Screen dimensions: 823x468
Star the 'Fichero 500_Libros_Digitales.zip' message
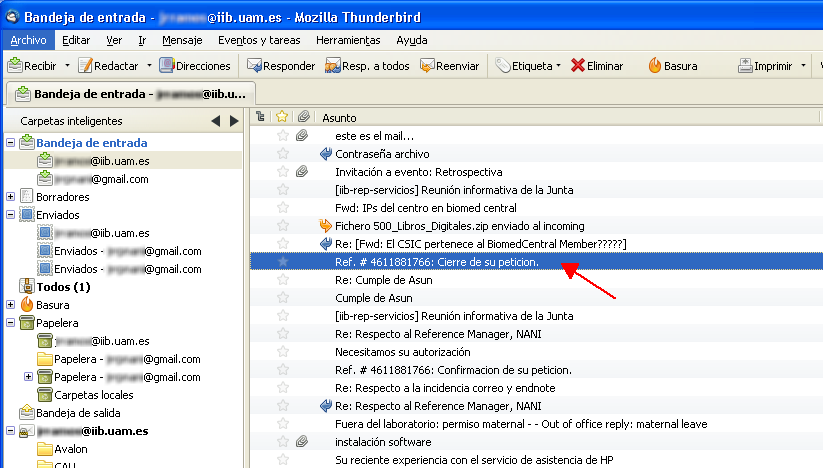tap(283, 226)
